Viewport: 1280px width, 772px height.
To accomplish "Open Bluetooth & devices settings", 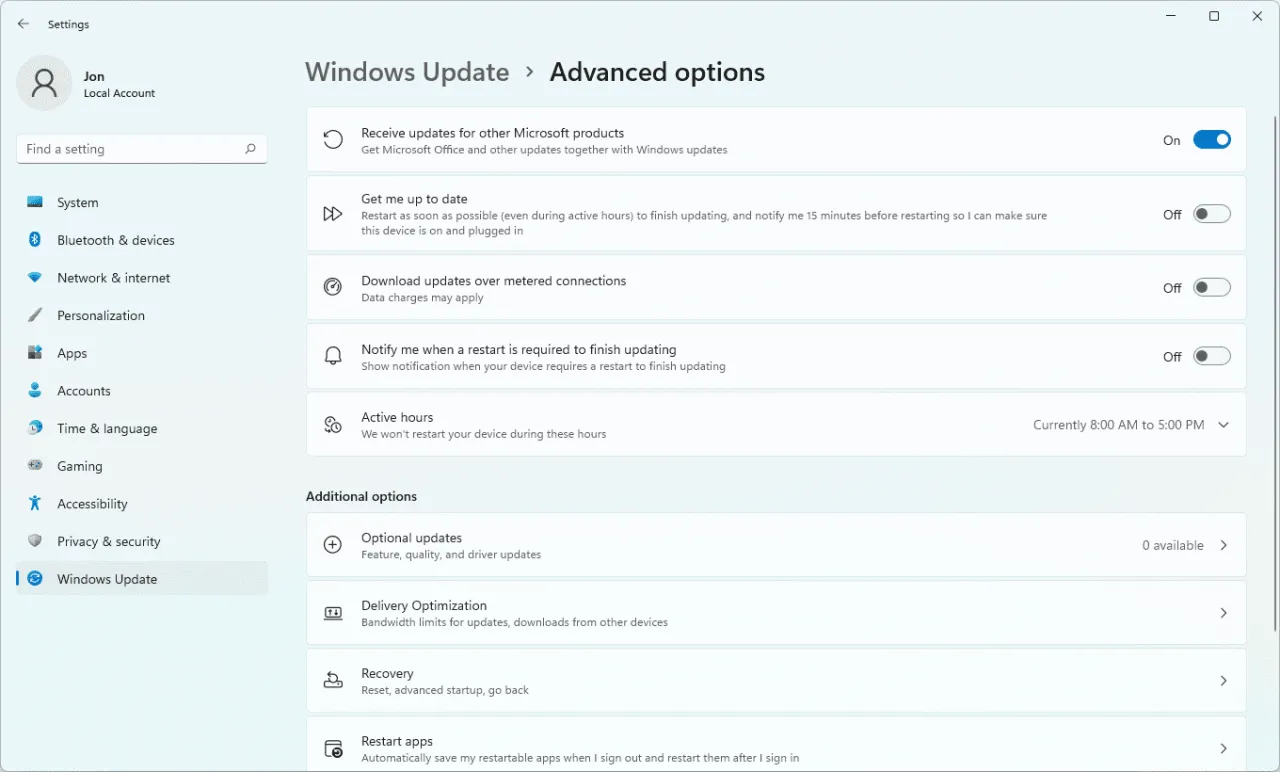I will (113, 240).
